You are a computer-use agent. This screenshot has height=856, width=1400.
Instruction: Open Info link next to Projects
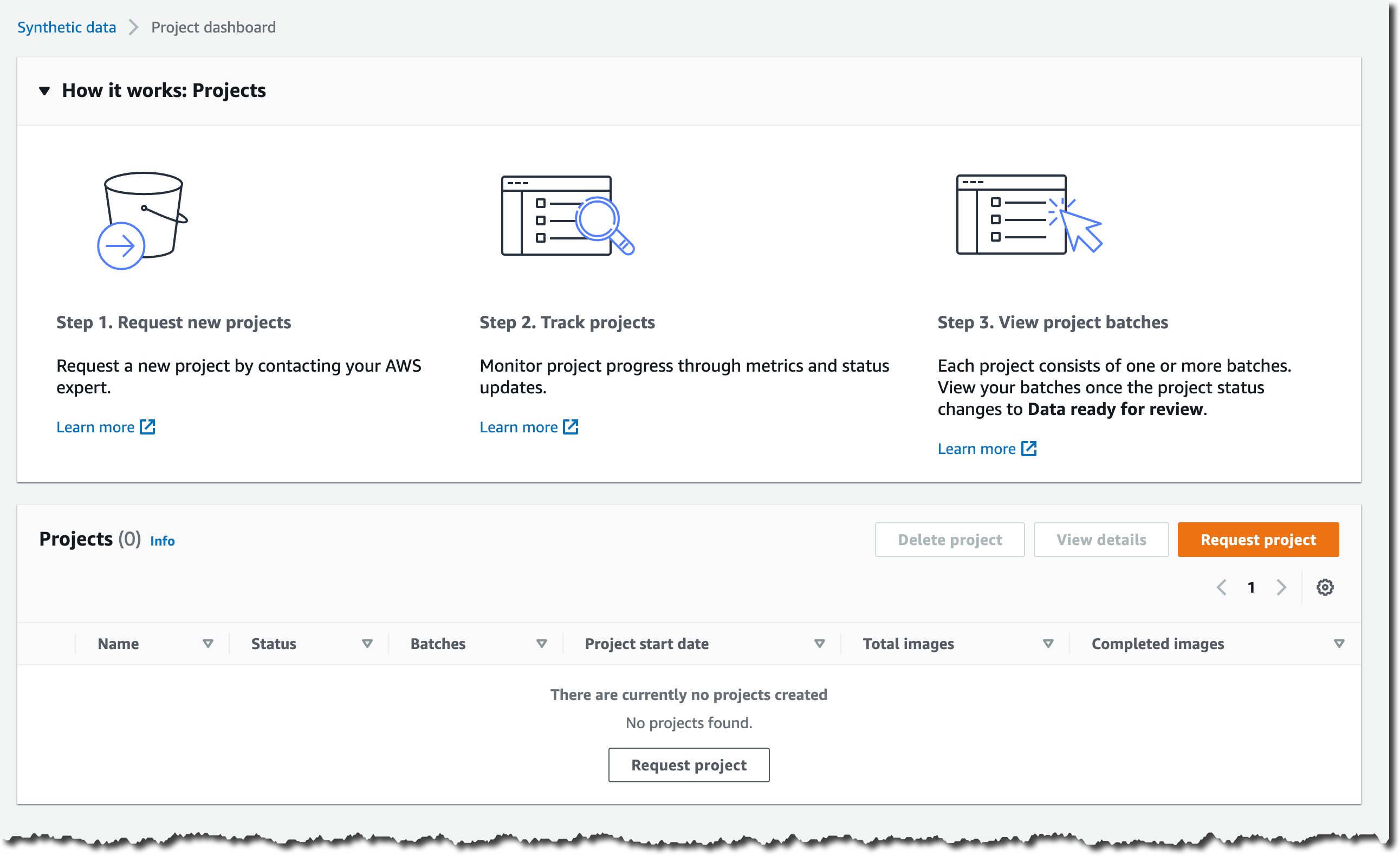pos(163,541)
